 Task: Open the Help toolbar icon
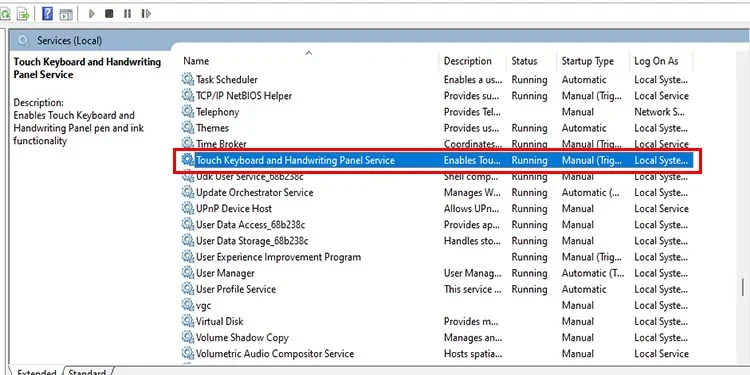point(47,13)
